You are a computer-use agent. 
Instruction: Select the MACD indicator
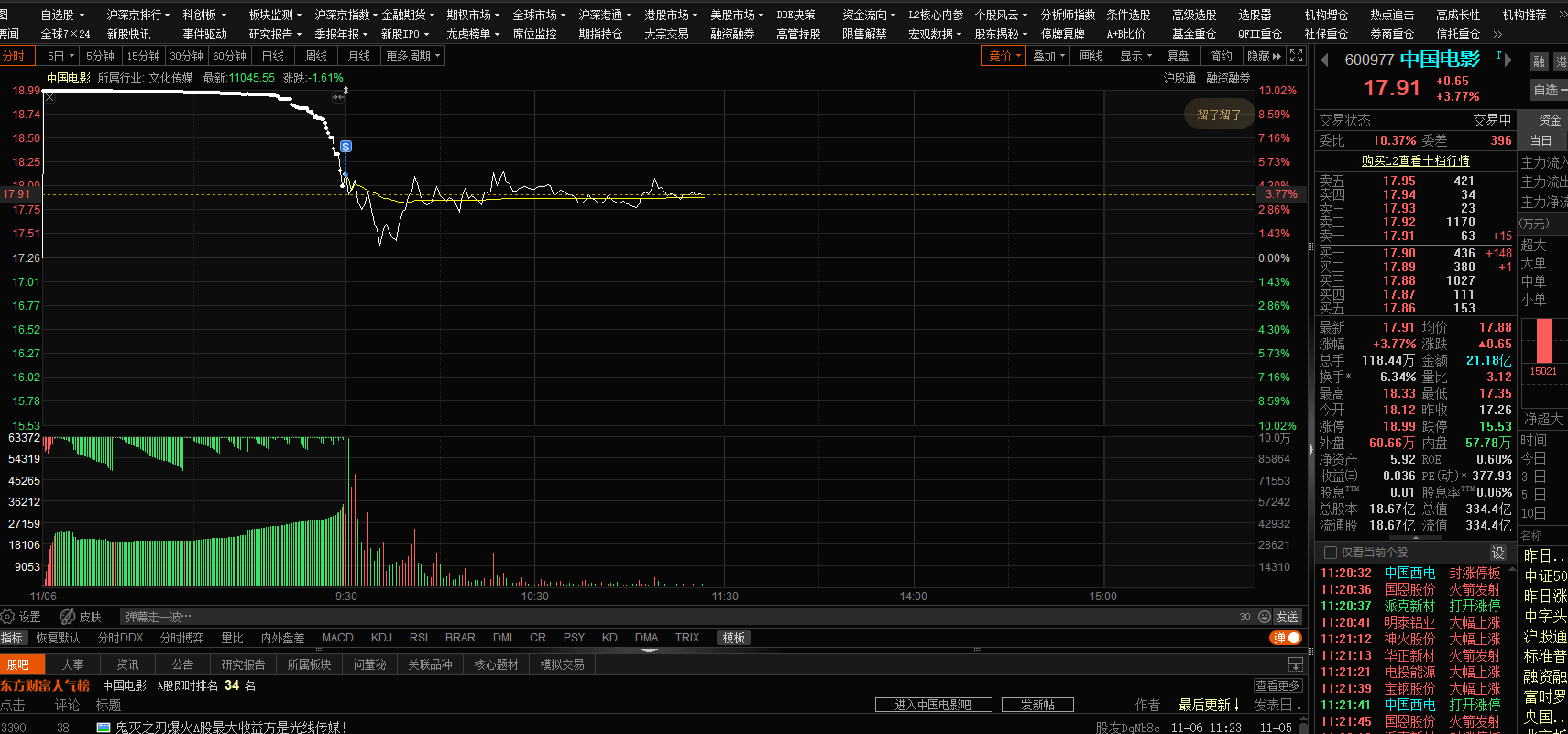point(338,638)
